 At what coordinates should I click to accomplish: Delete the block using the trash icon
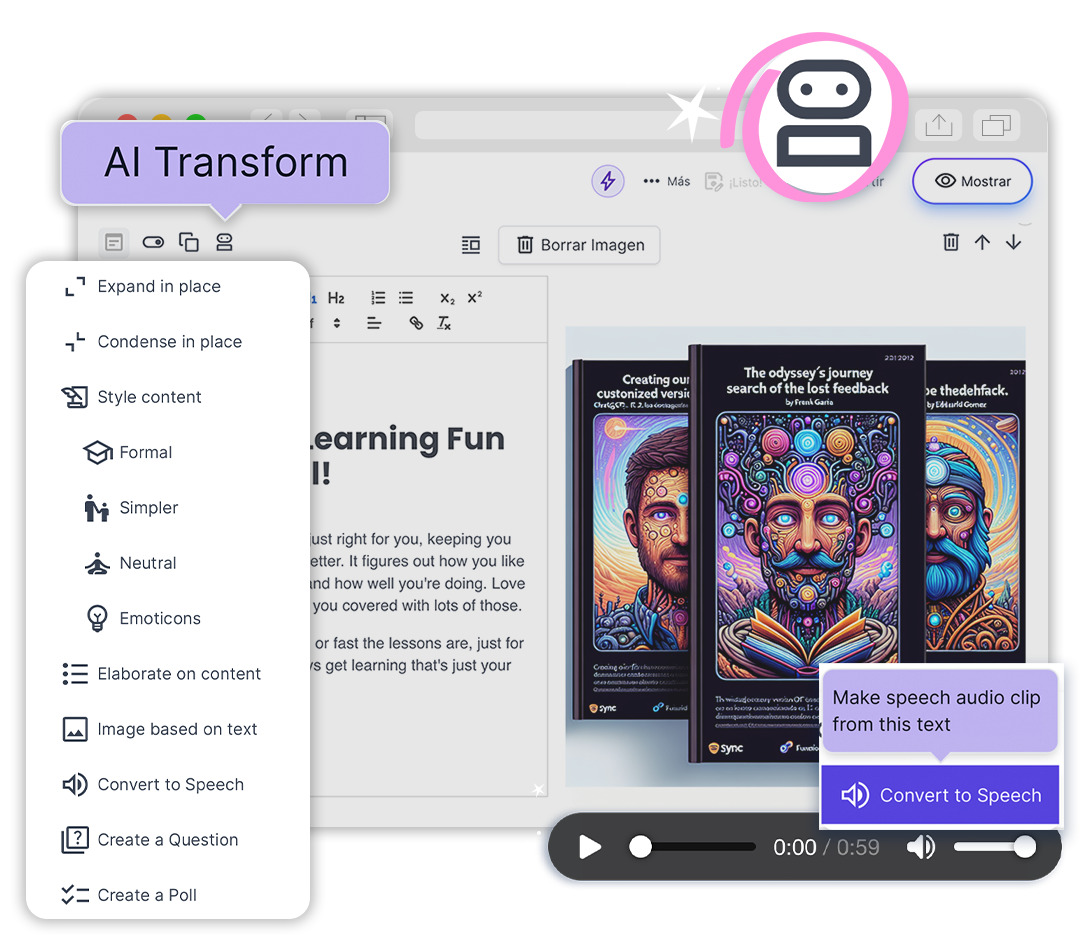pyautogui.click(x=950, y=242)
